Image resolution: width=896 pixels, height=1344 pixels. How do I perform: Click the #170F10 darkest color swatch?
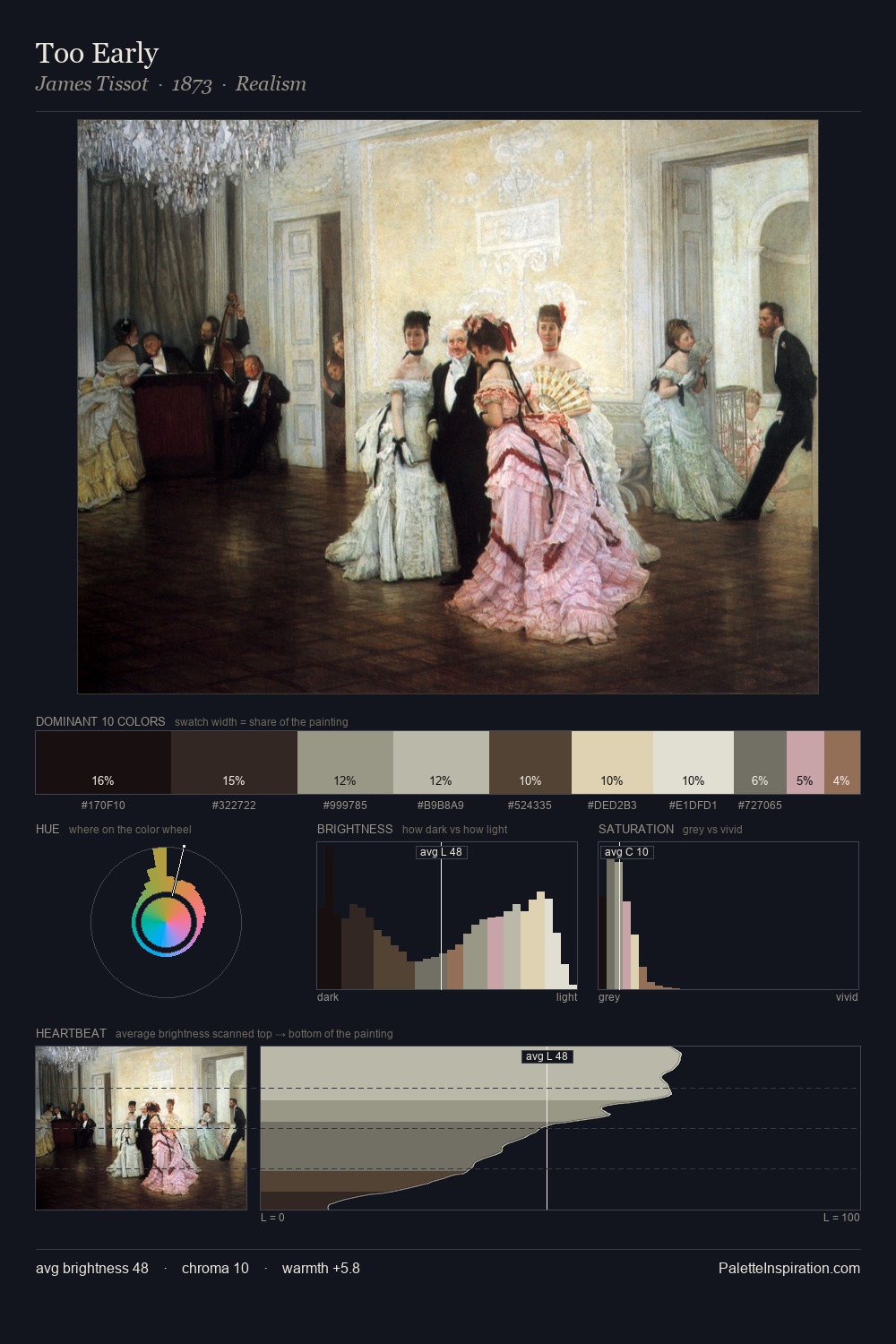103,762
